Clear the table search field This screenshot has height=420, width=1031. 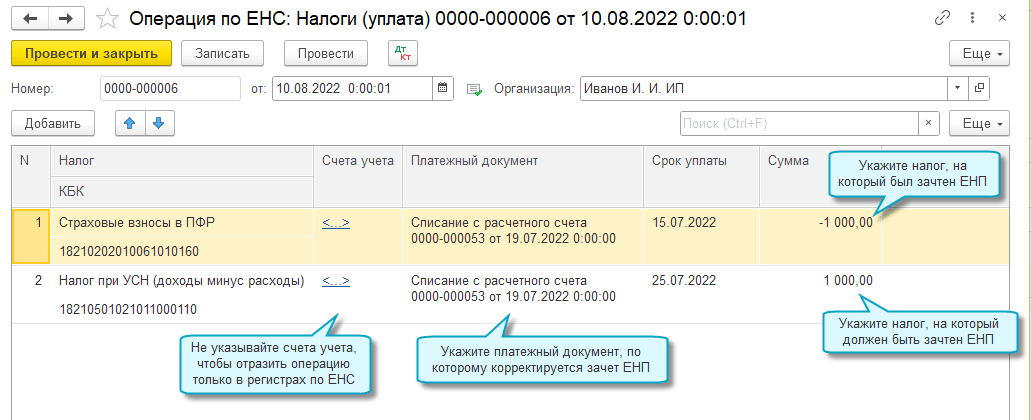coord(929,123)
